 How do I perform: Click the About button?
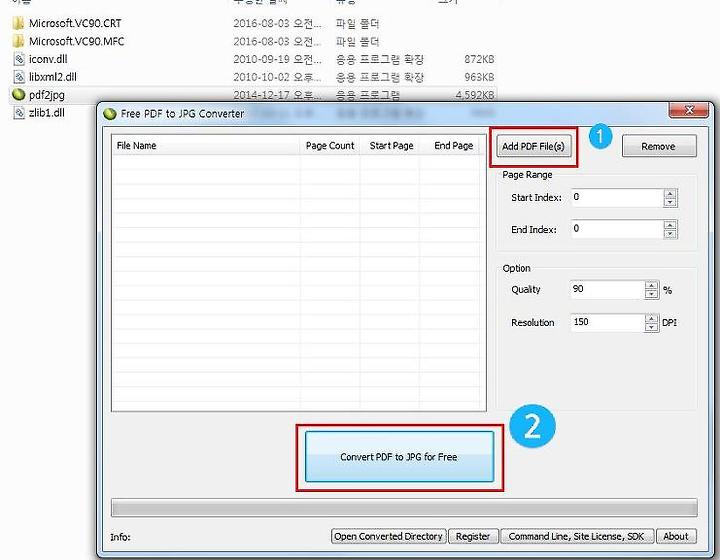[676, 536]
